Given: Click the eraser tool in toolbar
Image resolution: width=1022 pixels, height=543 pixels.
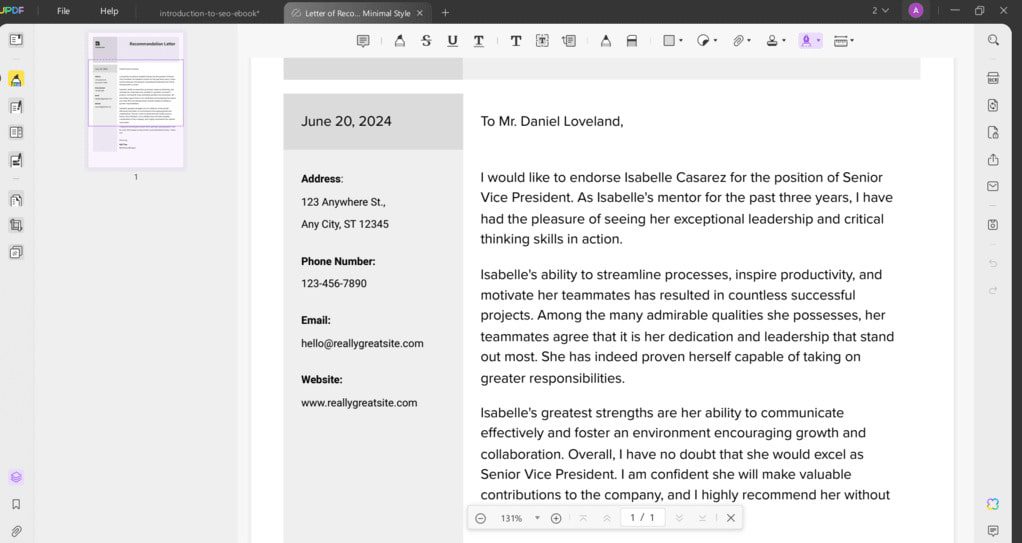Looking at the screenshot, I should click(x=632, y=41).
